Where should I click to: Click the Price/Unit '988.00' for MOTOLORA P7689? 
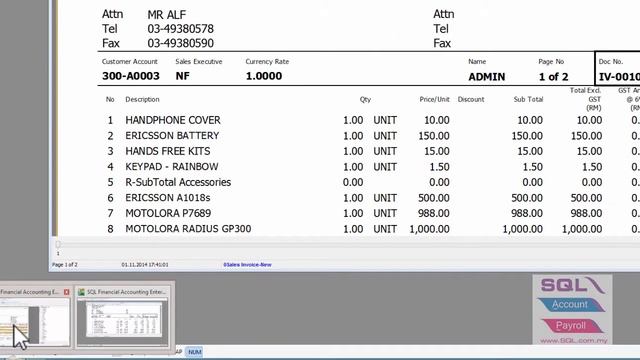click(434, 213)
